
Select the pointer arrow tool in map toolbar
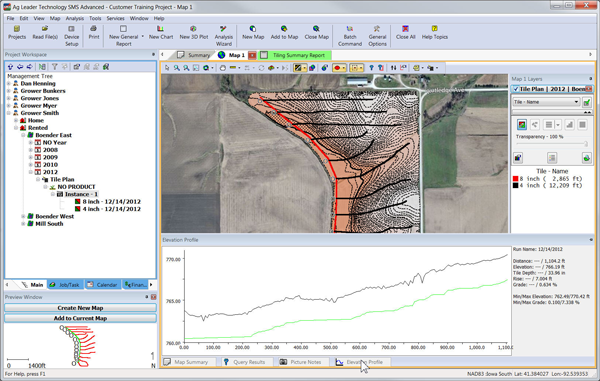tap(167, 68)
